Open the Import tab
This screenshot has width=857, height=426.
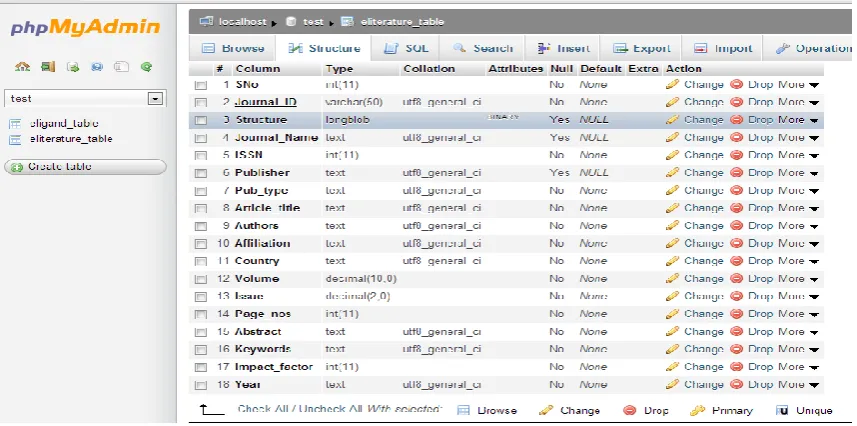point(723,48)
